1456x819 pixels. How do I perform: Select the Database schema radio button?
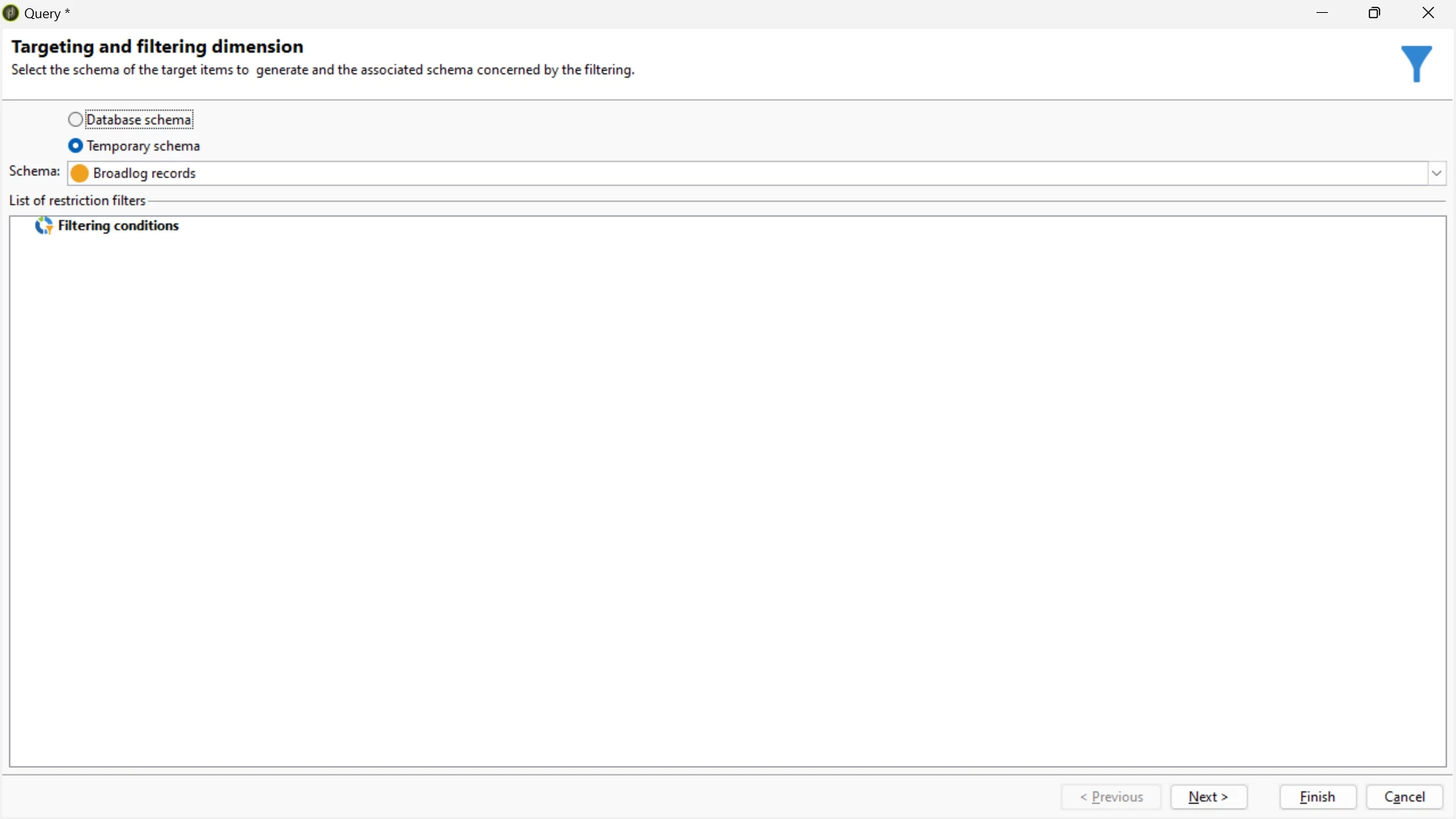pos(75,120)
